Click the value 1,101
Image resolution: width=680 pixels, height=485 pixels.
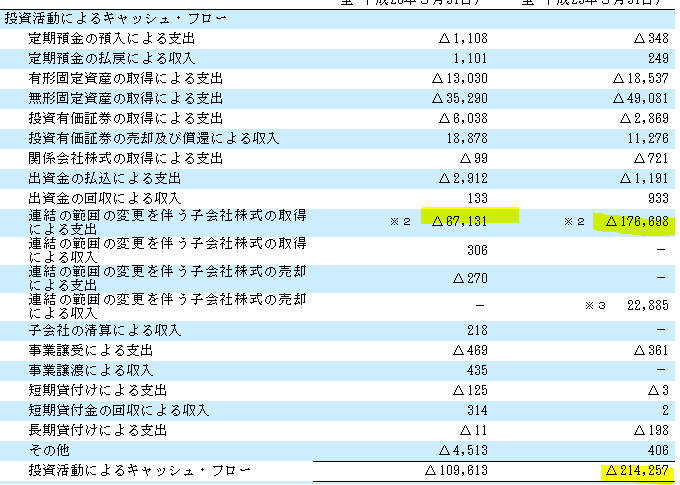point(471,59)
